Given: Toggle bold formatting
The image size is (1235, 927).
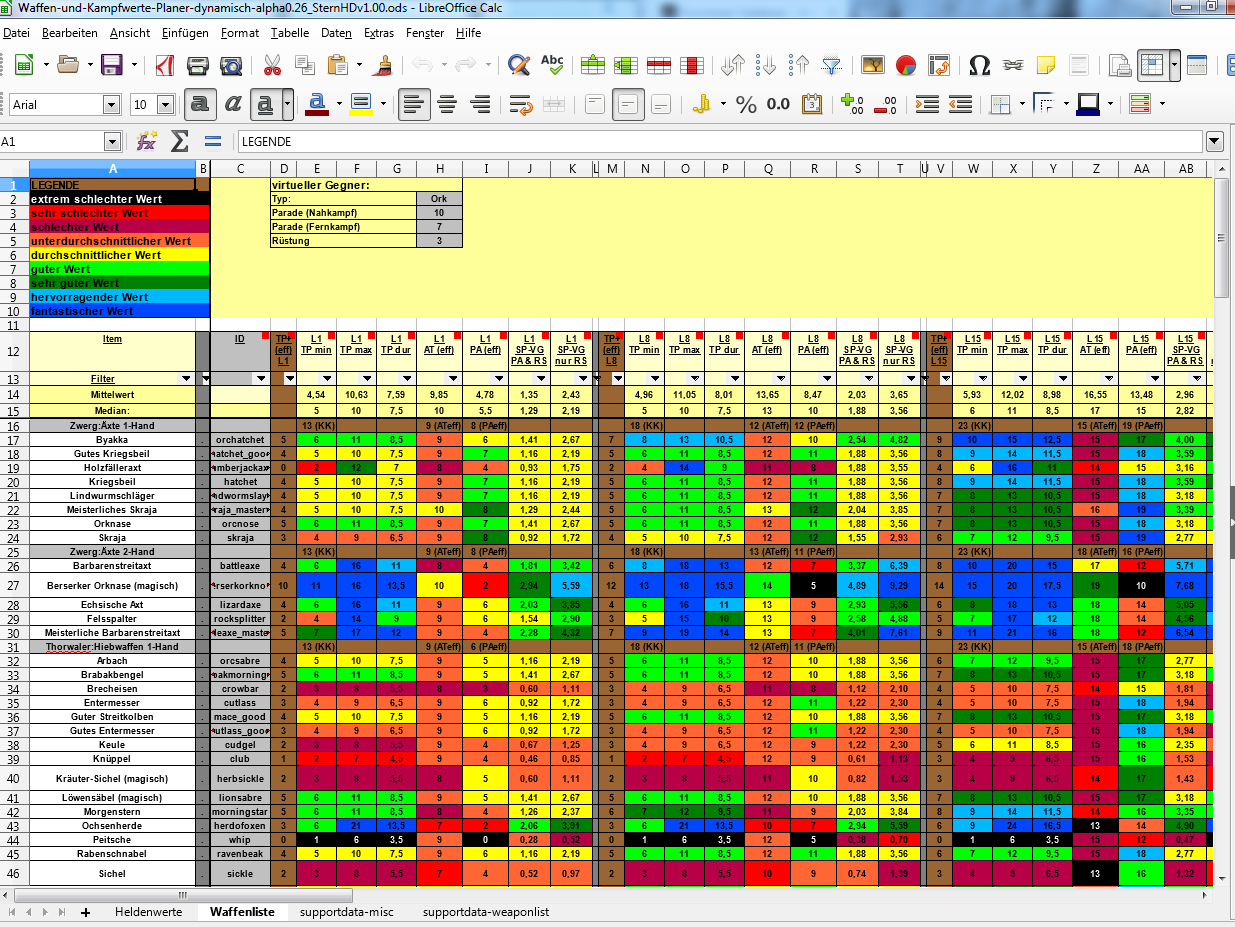Looking at the screenshot, I should (200, 104).
